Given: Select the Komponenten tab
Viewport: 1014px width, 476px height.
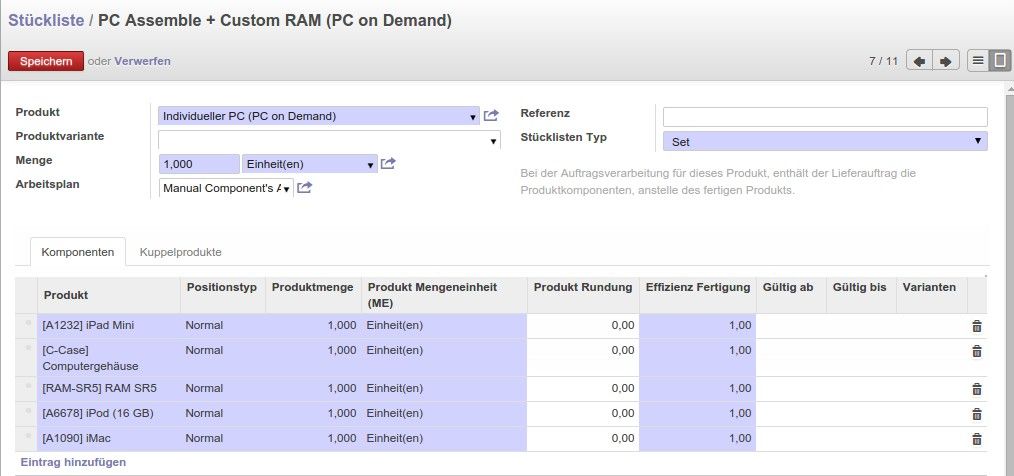Looking at the screenshot, I should pos(78,252).
